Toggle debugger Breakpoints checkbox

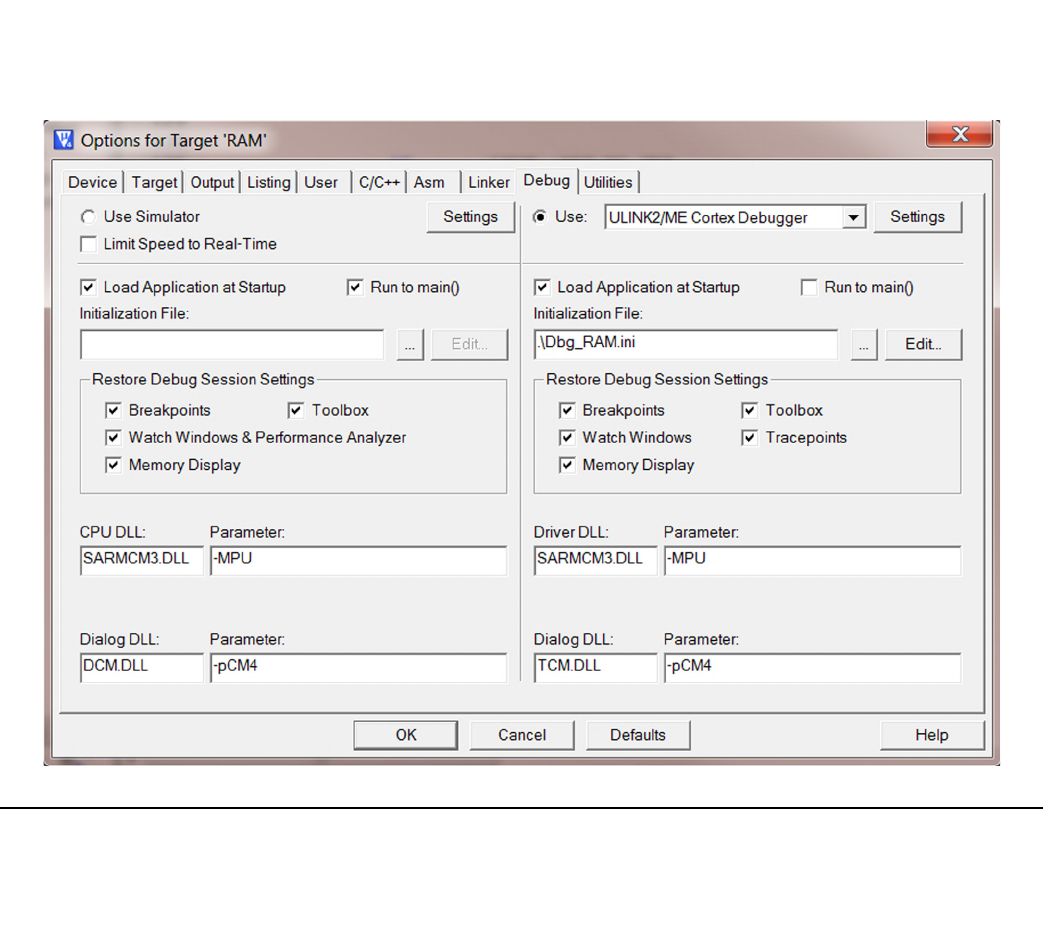[x=567, y=410]
